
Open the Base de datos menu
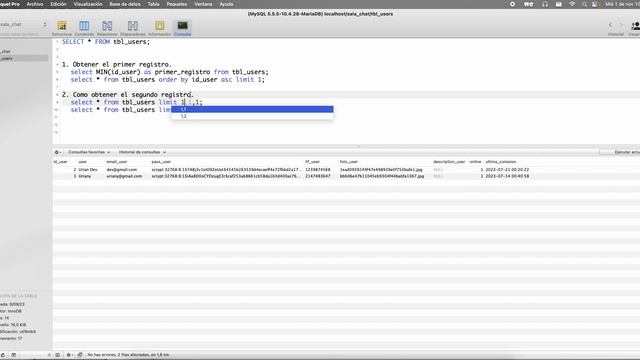tap(125, 4)
